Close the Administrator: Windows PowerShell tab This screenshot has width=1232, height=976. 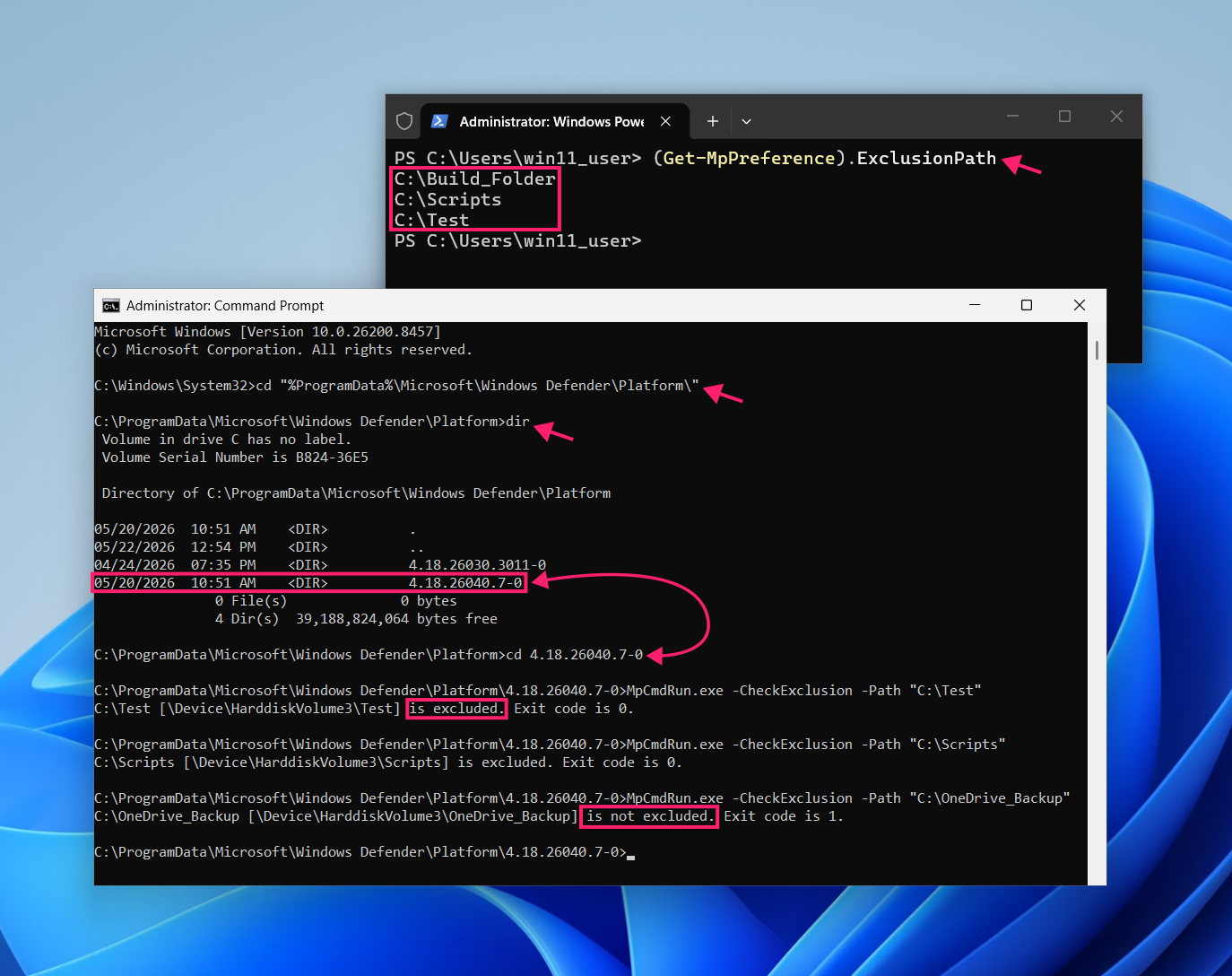(665, 121)
